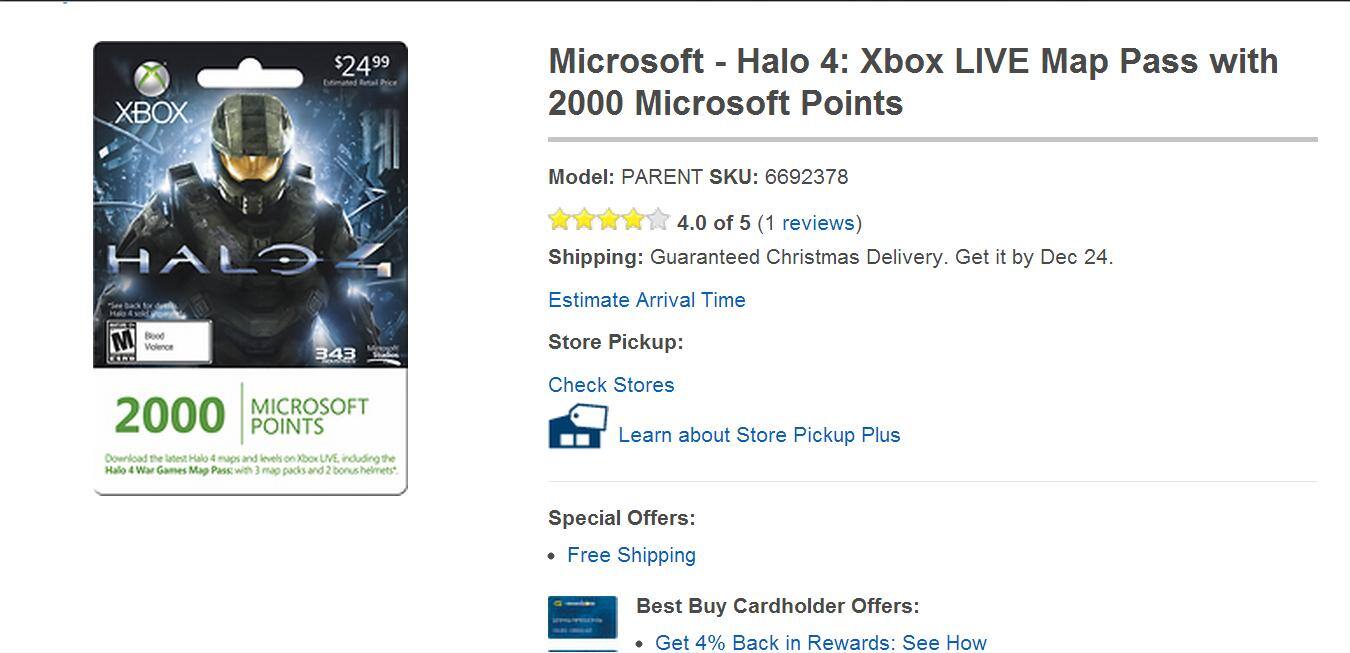Click the Xbox sphere logo on the card
1350x653 pixels.
(152, 77)
